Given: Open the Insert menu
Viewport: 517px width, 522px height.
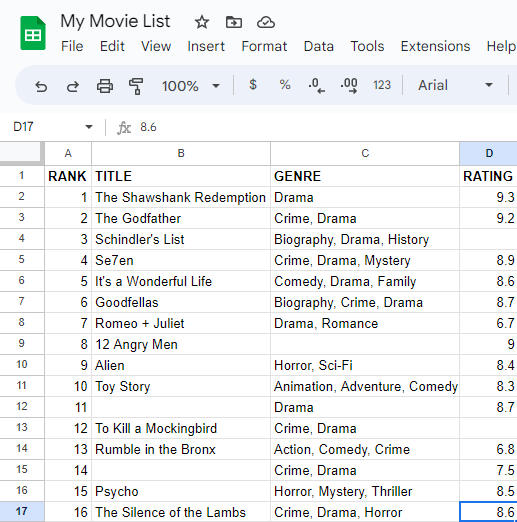Looking at the screenshot, I should pyautogui.click(x=206, y=46).
